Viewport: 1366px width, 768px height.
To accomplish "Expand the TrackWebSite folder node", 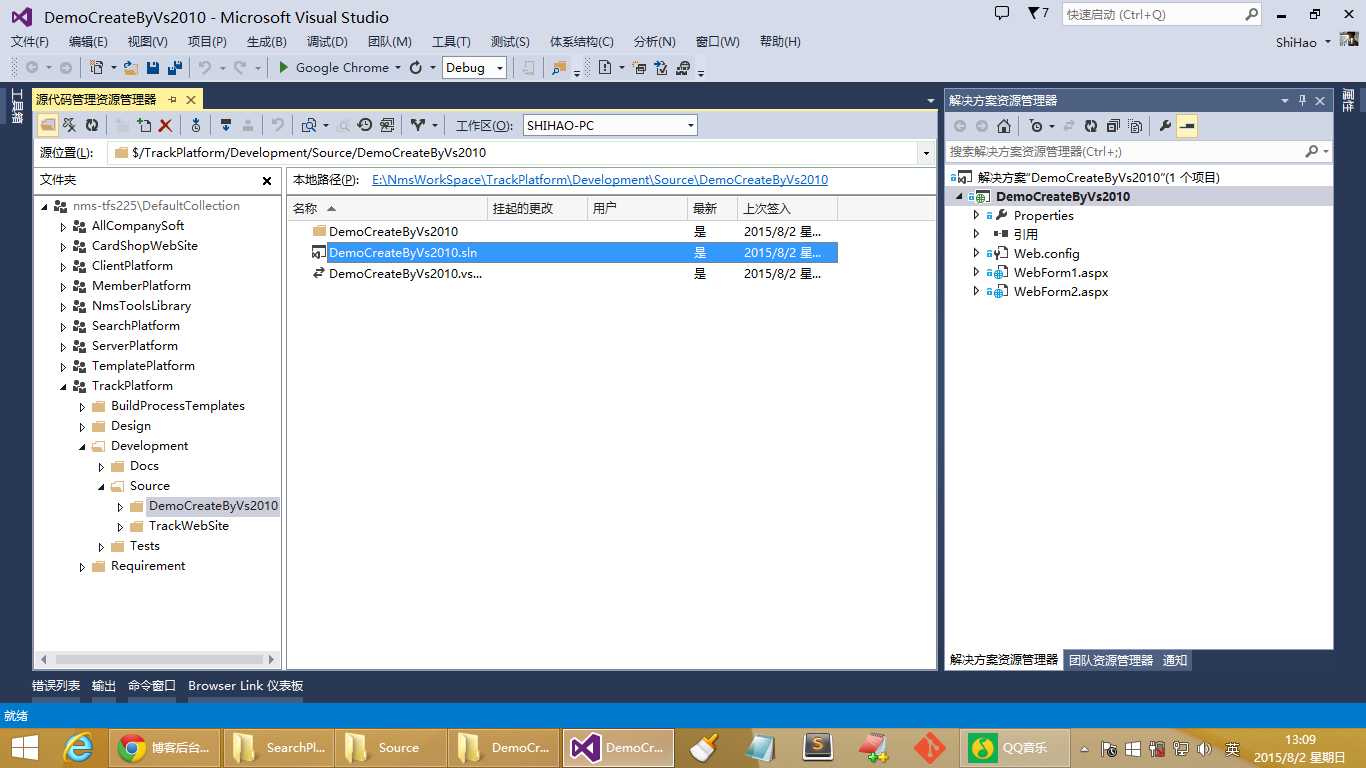I will coord(121,526).
